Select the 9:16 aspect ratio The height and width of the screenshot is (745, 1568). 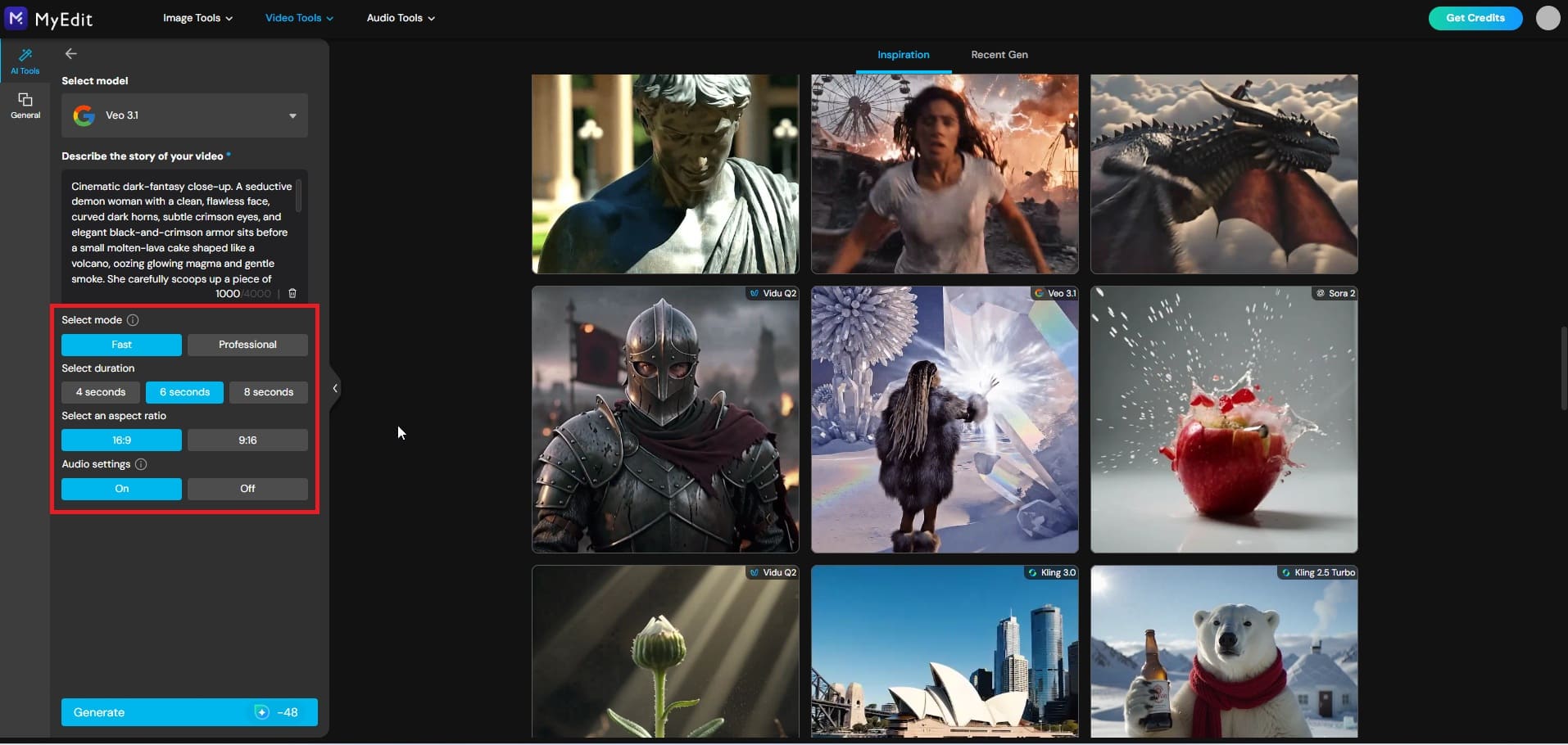[x=247, y=440]
